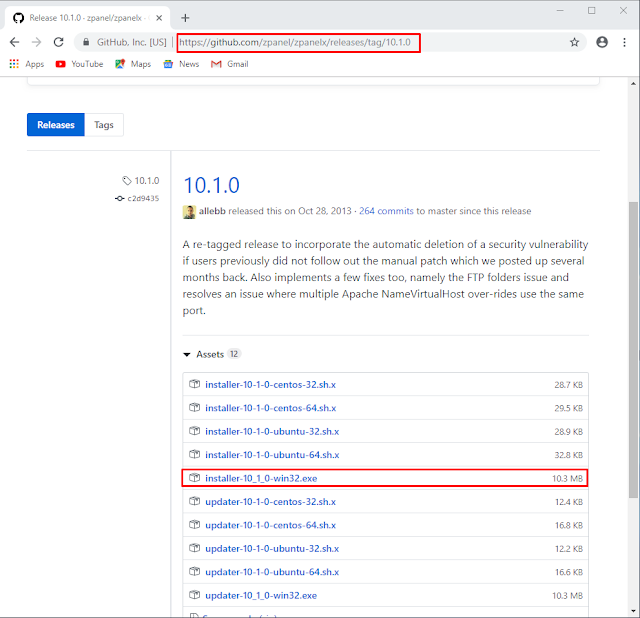Image resolution: width=640 pixels, height=618 pixels.
Task: Click the Assets count badge 12
Action: tap(234, 354)
